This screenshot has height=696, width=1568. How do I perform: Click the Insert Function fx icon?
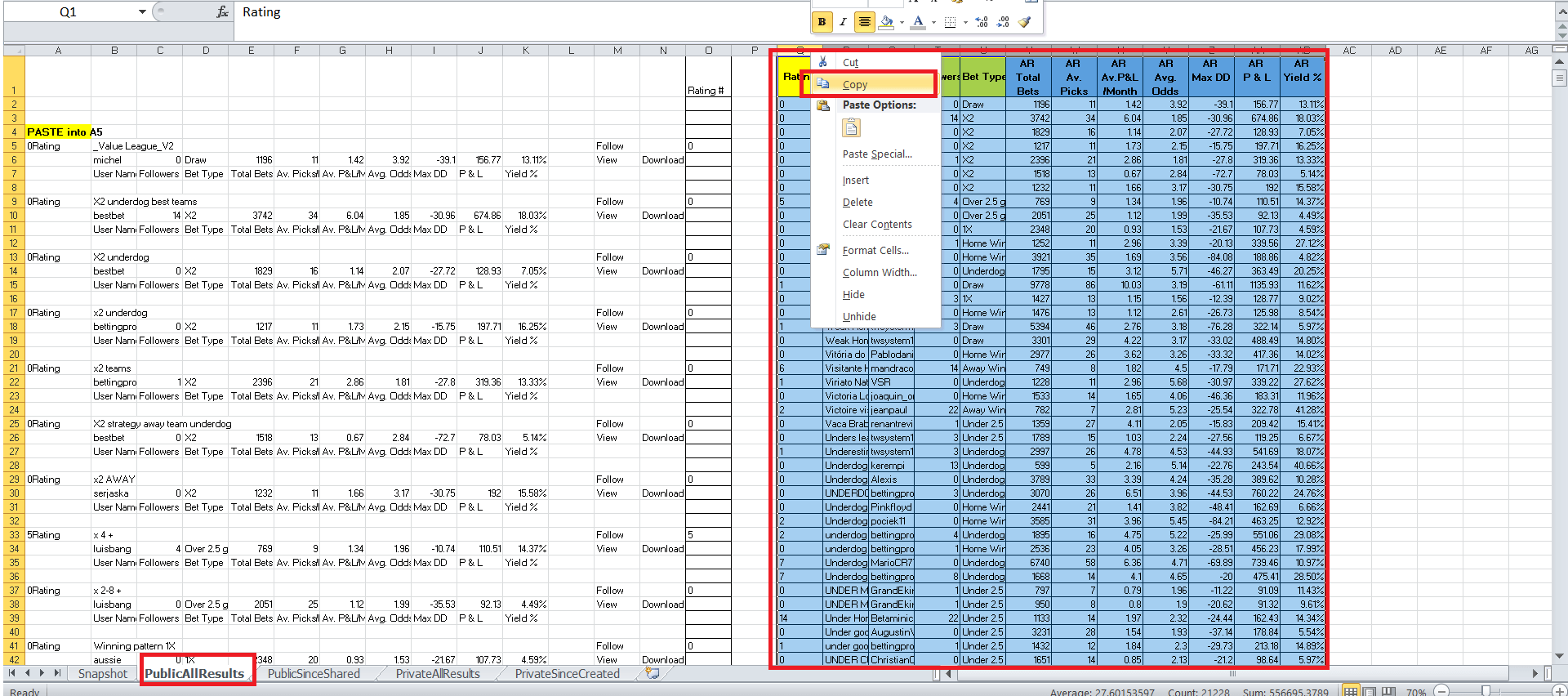222,12
